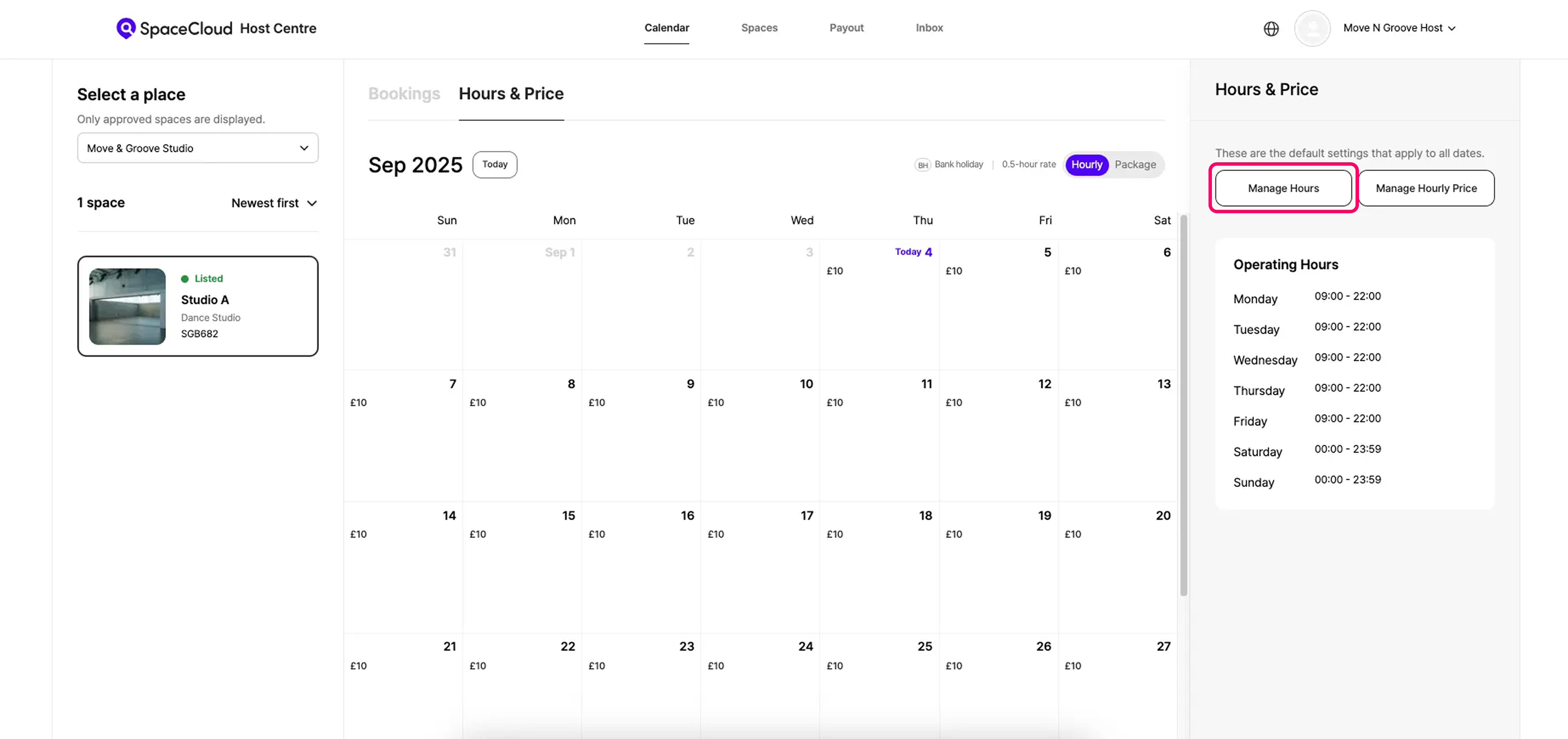Open the Move & Groove Studio place dropdown
Screen dimensions: 1568x739
click(x=197, y=148)
